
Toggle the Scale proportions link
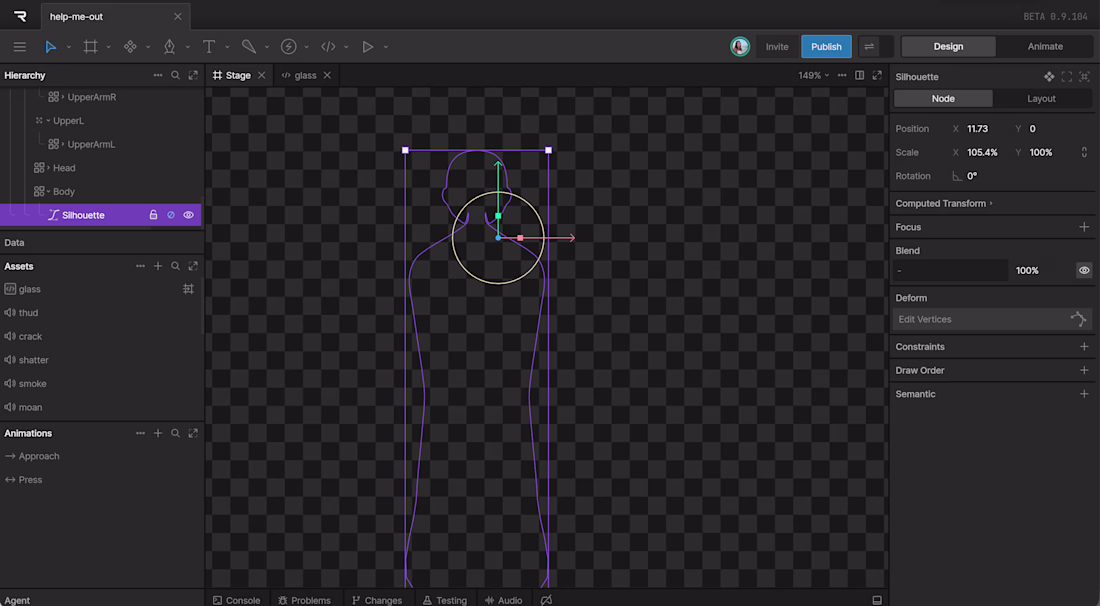click(1084, 152)
